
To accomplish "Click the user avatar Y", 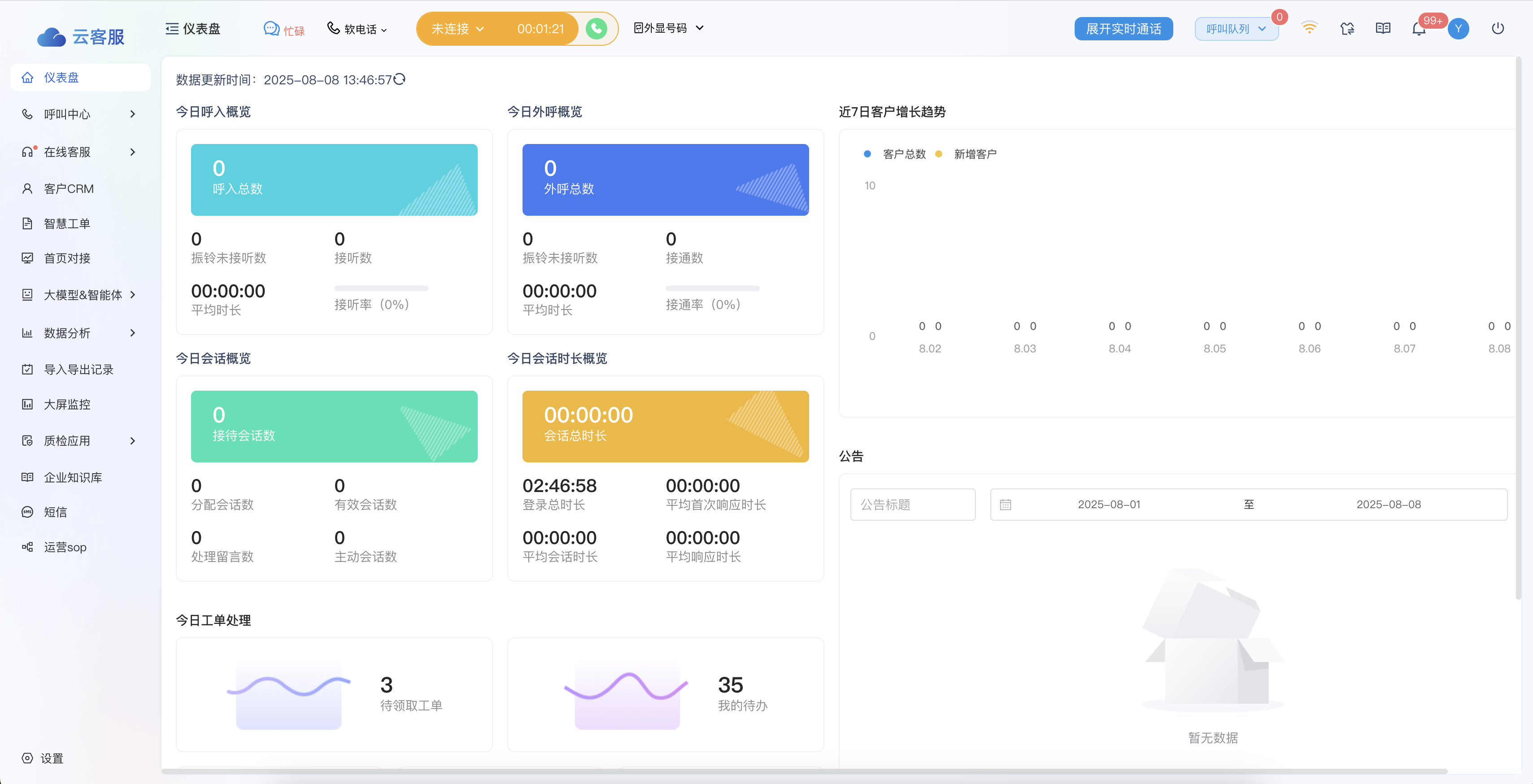I will [1458, 29].
